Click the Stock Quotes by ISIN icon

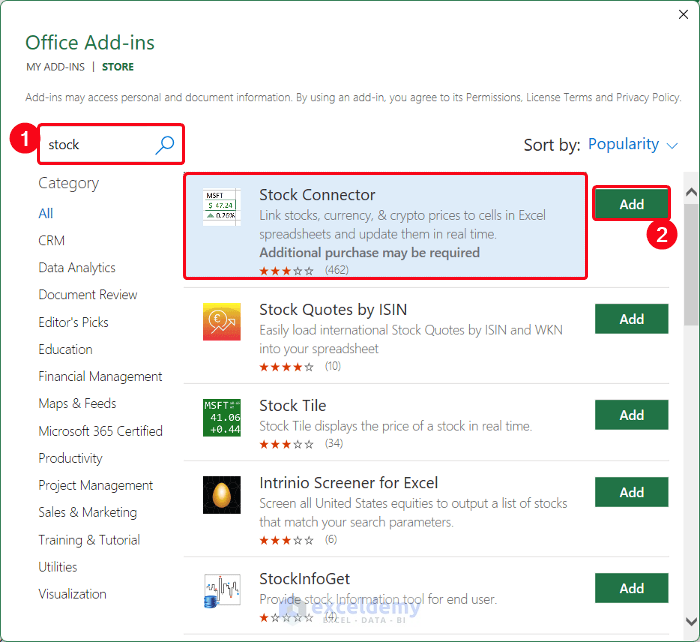pyautogui.click(x=221, y=321)
